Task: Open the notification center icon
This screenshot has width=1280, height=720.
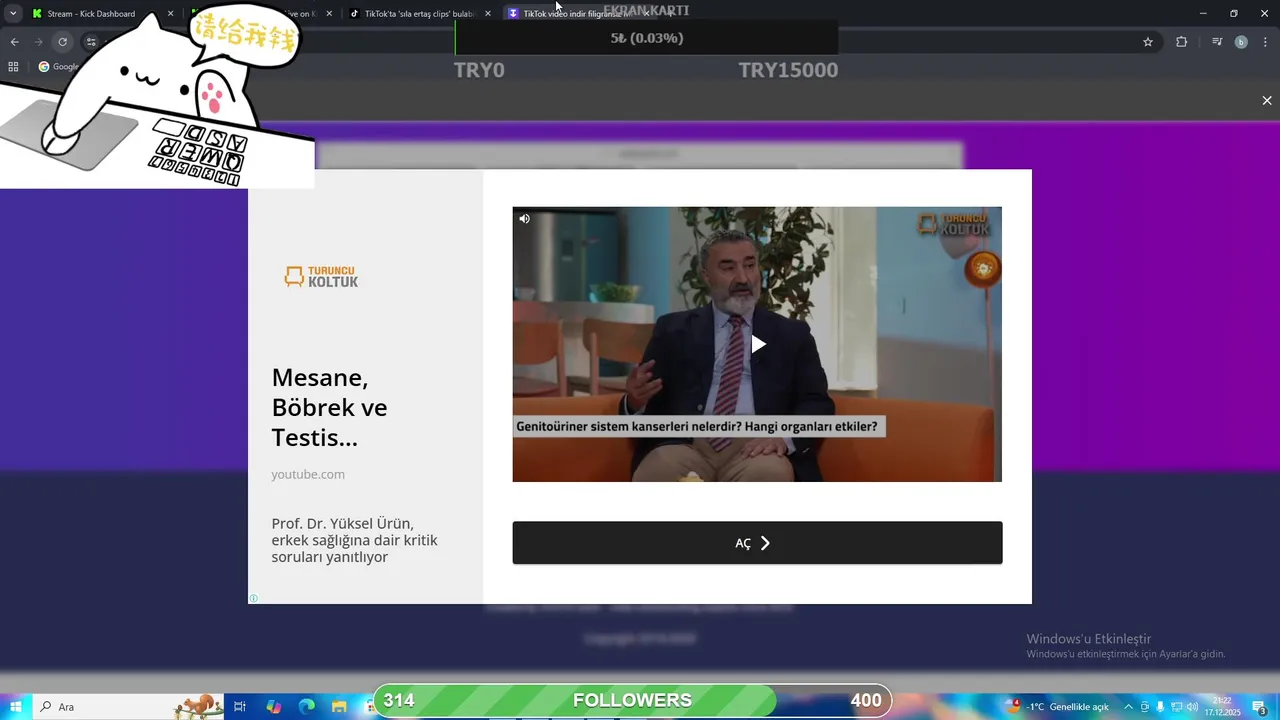Action: click(x=1260, y=707)
